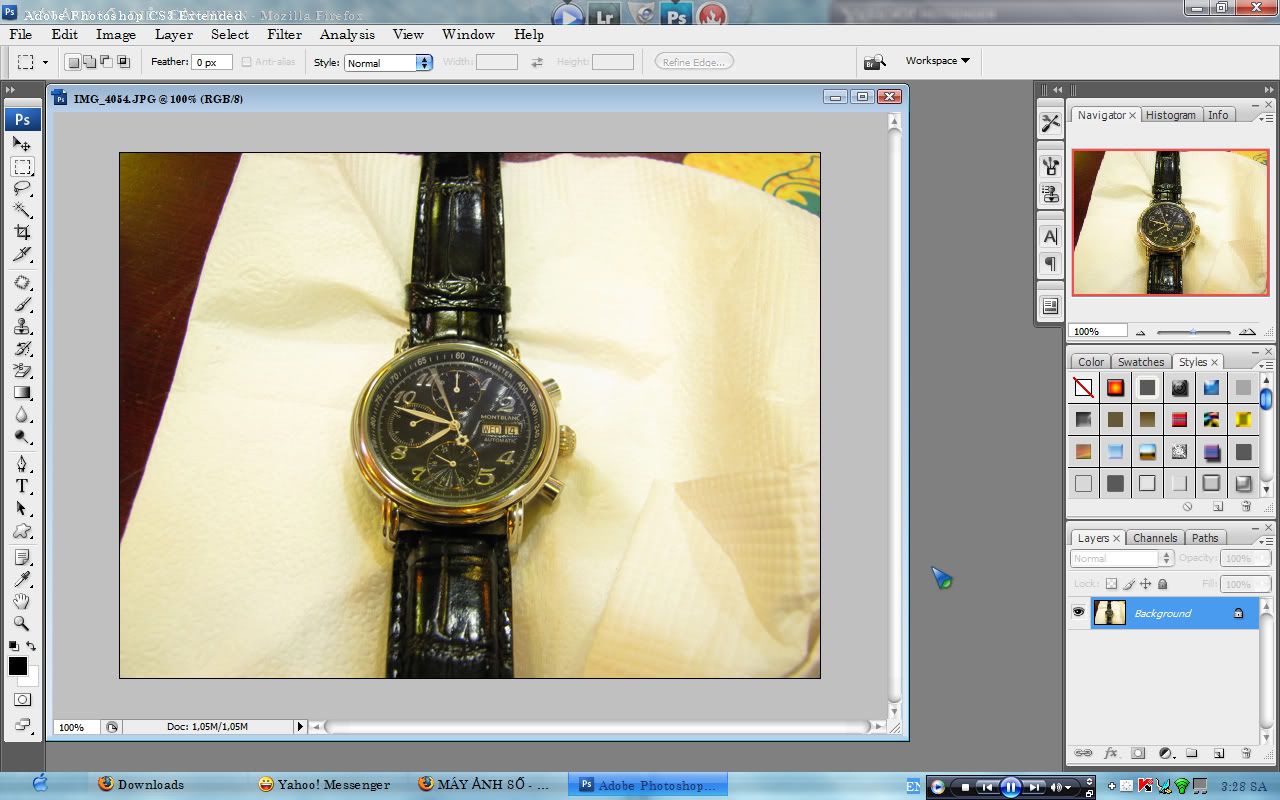Select the Blur tool
Viewport: 1280px width, 800px height.
point(22,415)
